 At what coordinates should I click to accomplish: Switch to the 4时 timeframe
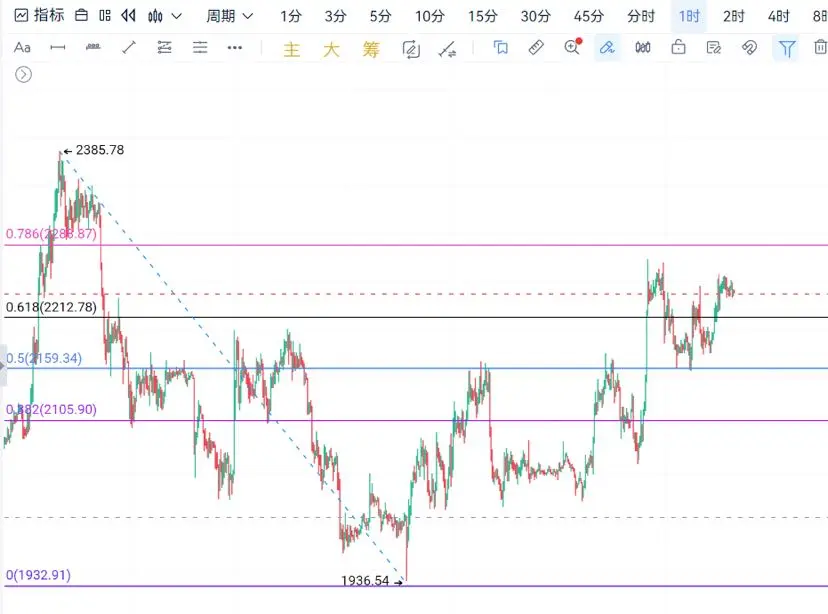tap(778, 16)
